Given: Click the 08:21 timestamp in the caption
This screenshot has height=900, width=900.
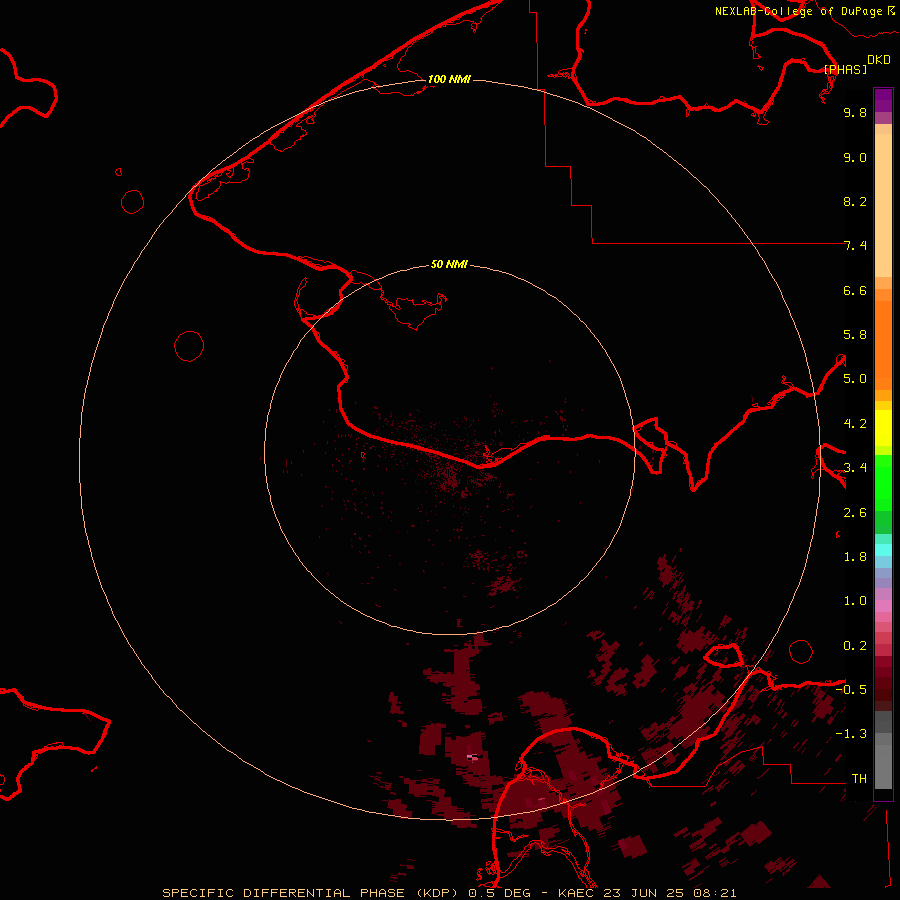Looking at the screenshot, I should [715, 893].
